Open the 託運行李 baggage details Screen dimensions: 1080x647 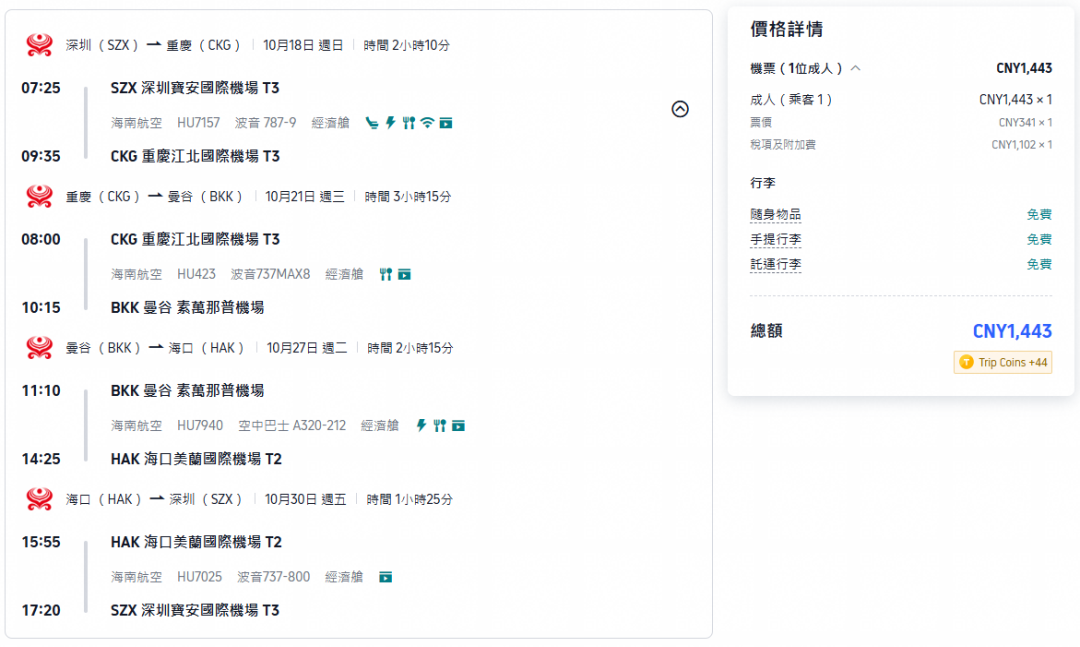(776, 264)
